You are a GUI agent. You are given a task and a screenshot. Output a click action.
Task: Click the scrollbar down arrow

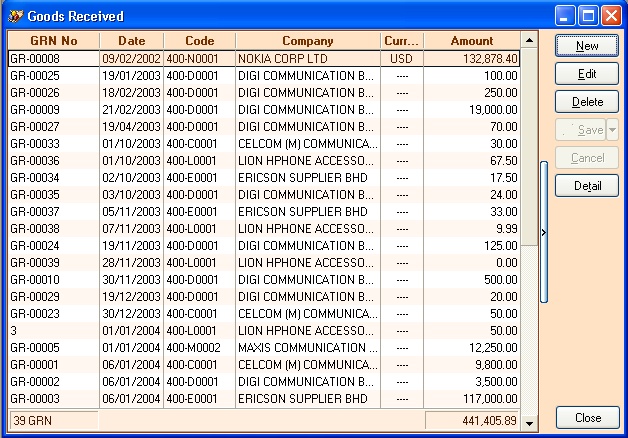click(x=529, y=423)
